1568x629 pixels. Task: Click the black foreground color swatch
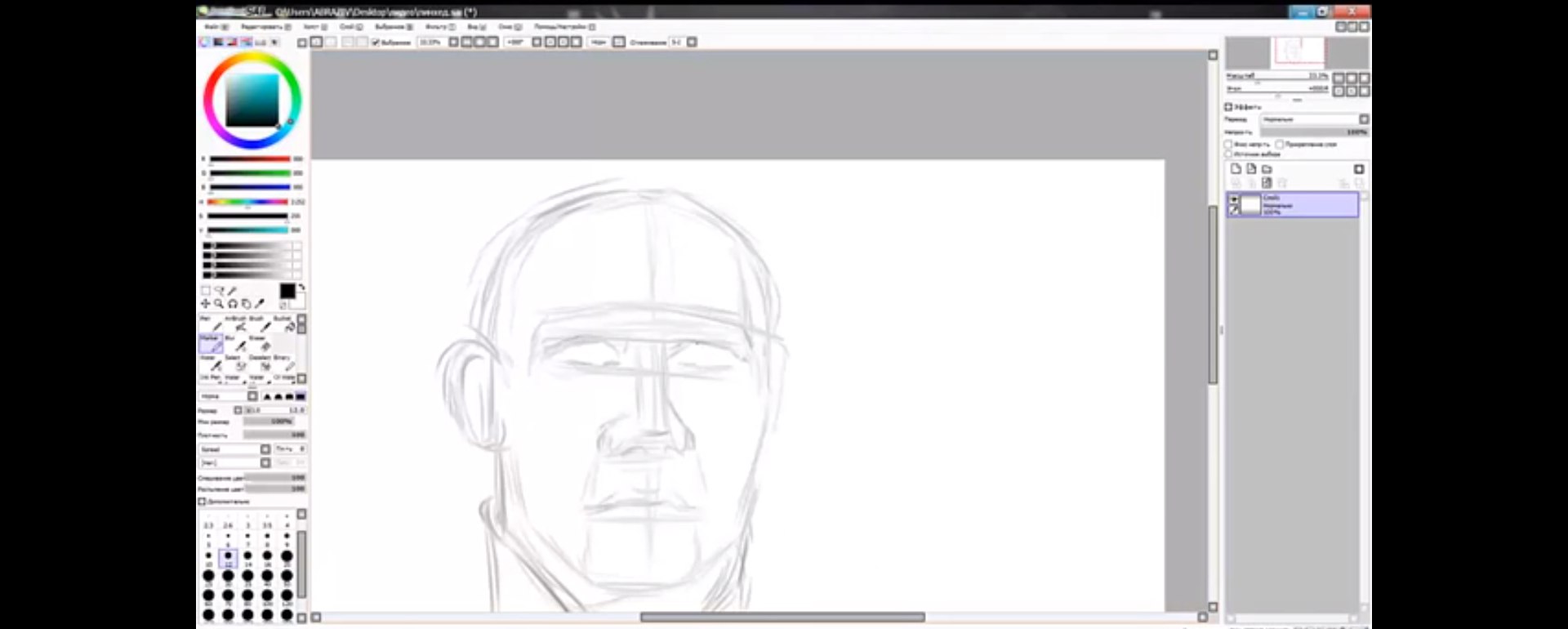tap(287, 292)
